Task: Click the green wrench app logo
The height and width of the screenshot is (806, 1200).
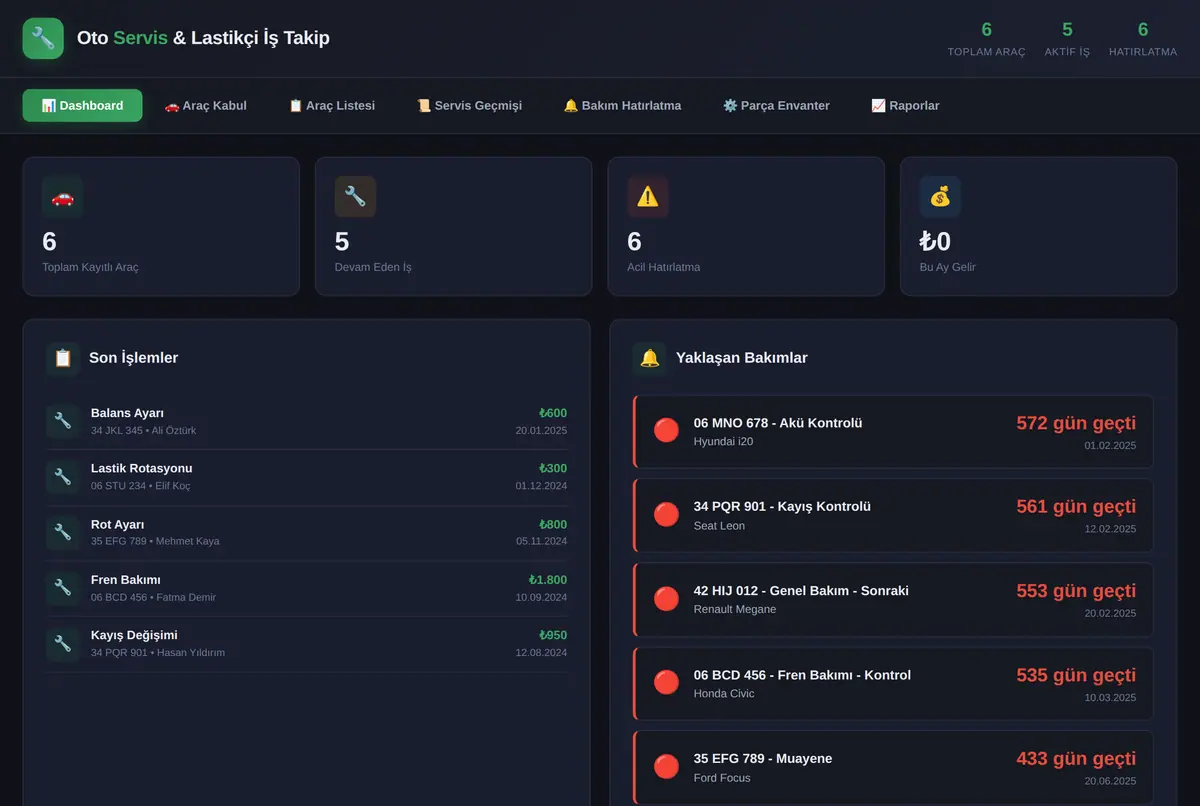Action: click(x=43, y=38)
